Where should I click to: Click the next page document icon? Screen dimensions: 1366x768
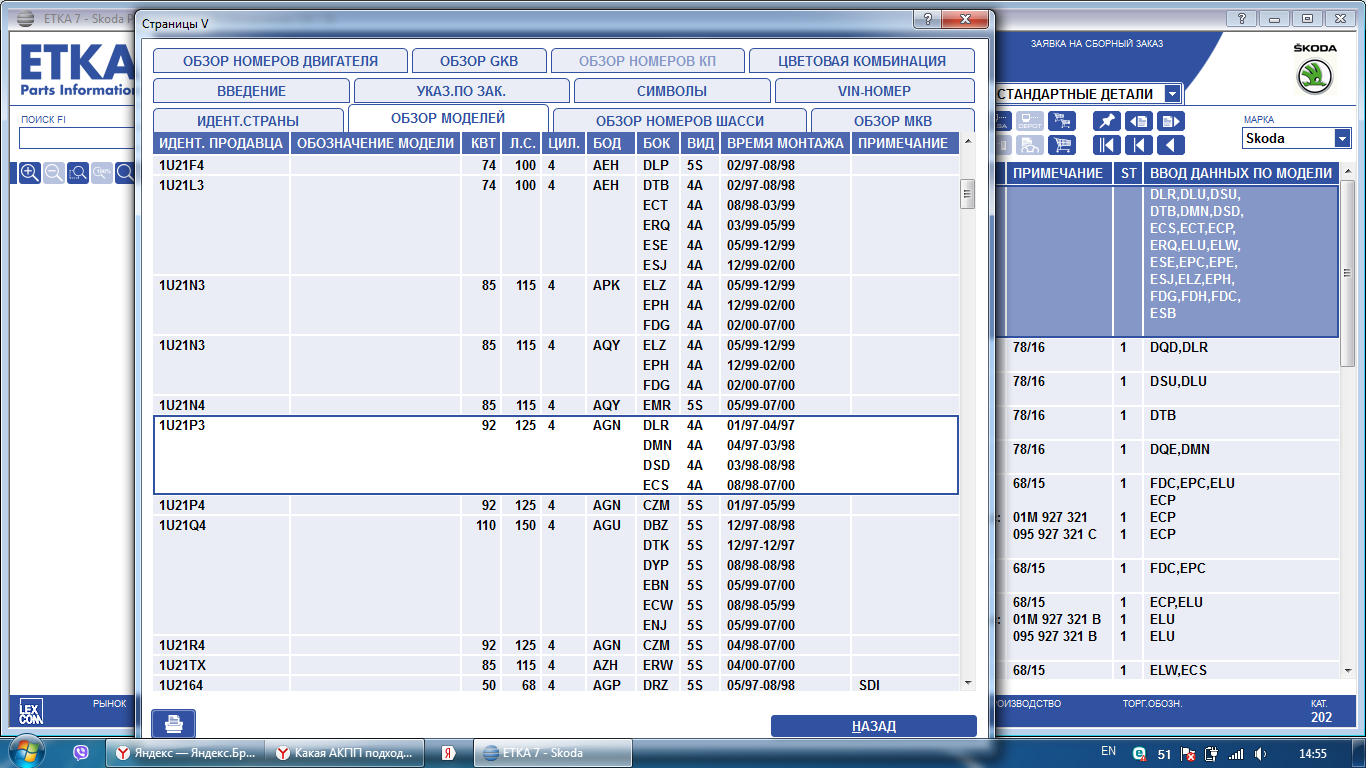1170,121
